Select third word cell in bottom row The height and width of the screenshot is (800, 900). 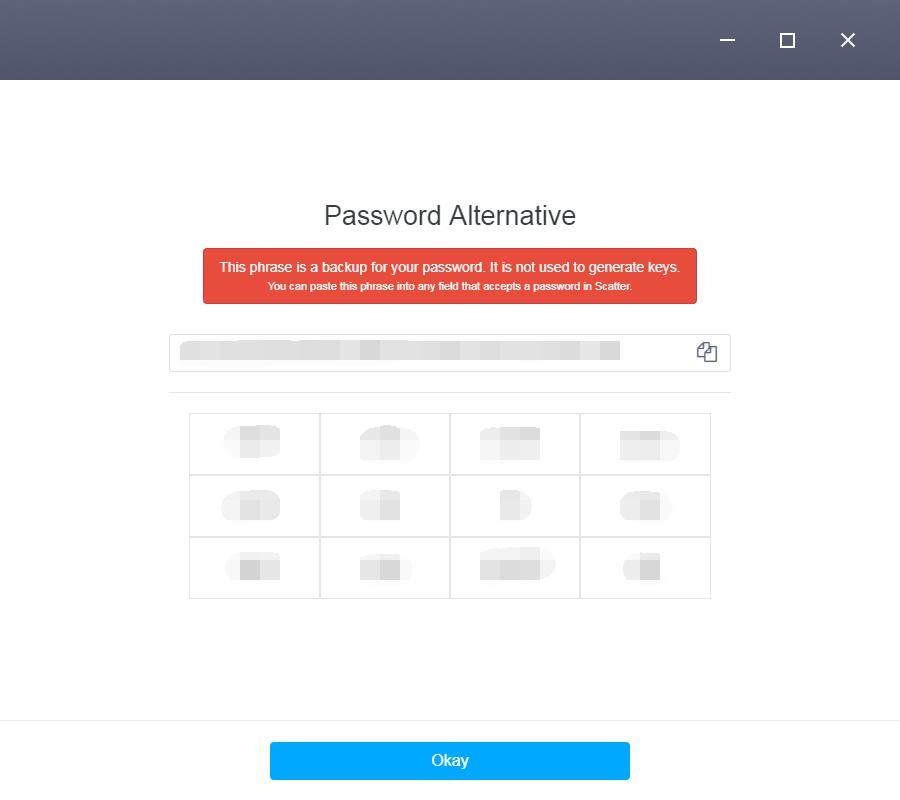point(515,568)
